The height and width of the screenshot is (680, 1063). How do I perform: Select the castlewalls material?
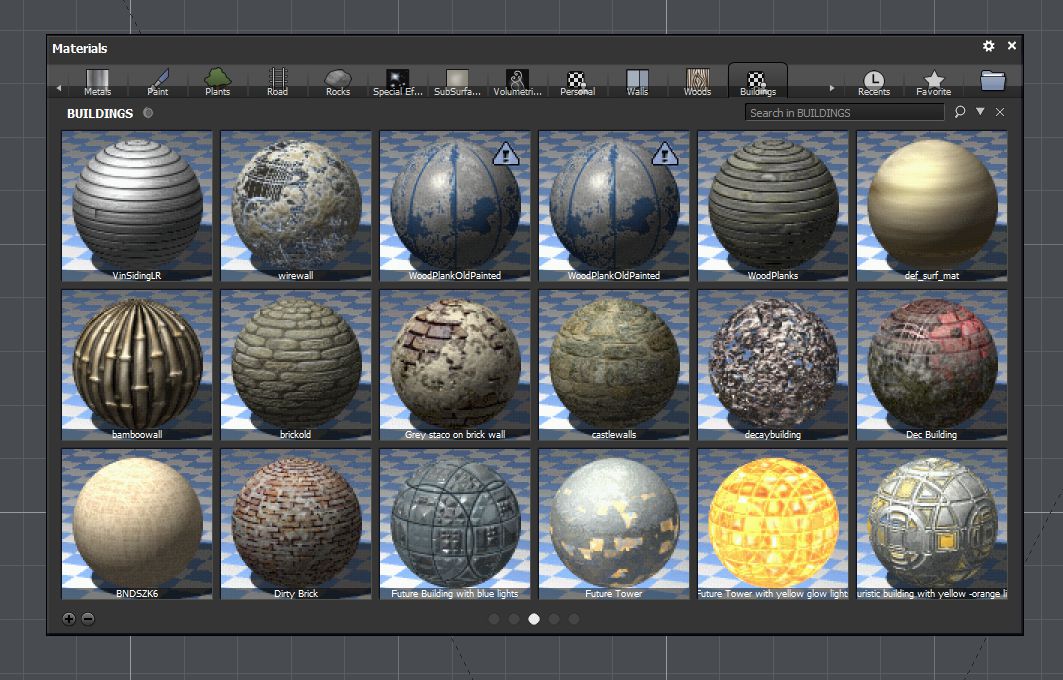click(614, 365)
